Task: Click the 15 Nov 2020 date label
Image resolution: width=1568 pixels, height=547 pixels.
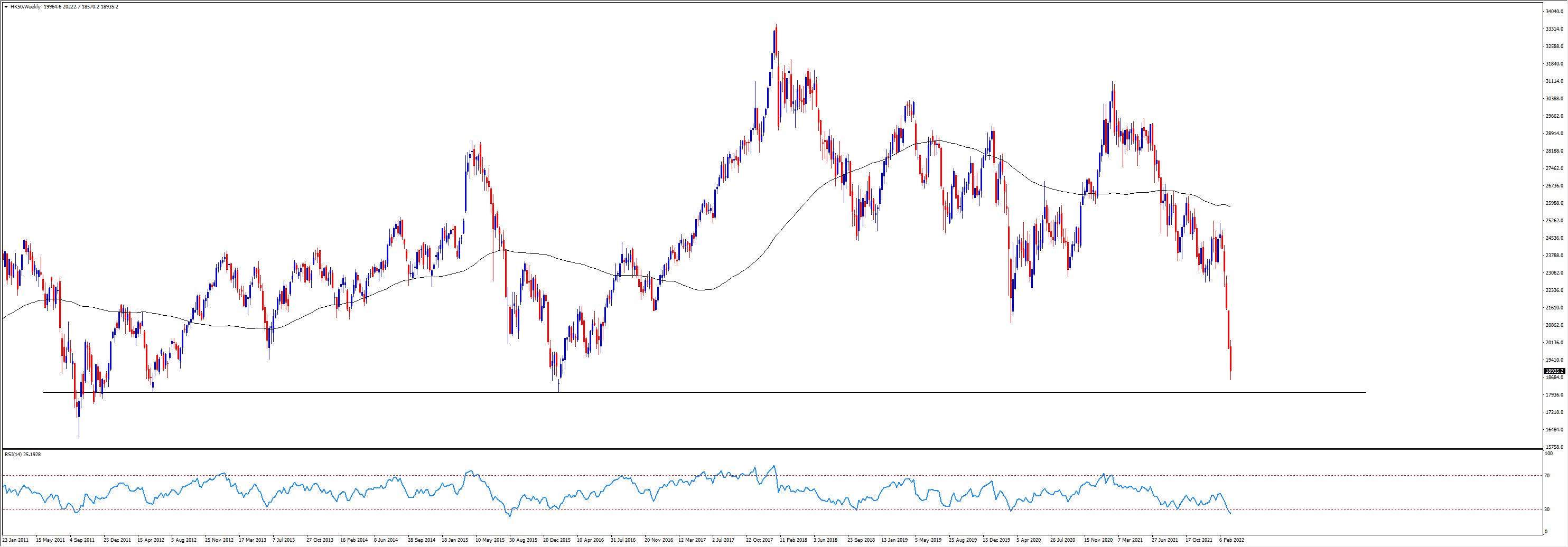Action: click(x=1098, y=540)
